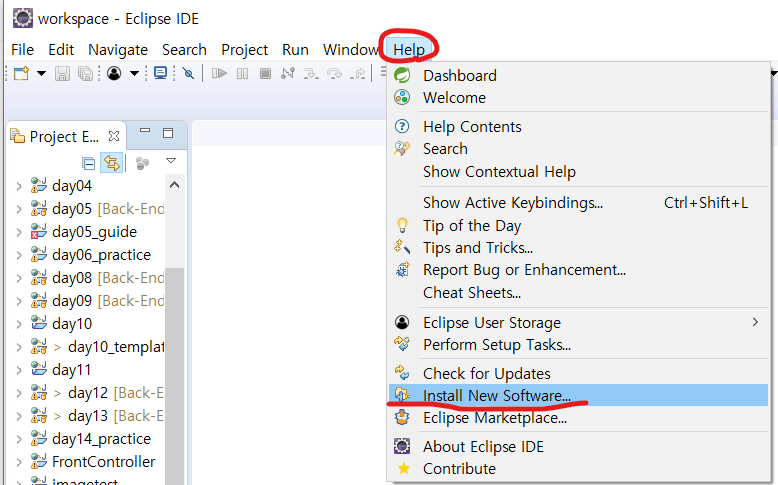778x485 pixels.
Task: Choose Welcome in Help menu
Action: (578, 98)
